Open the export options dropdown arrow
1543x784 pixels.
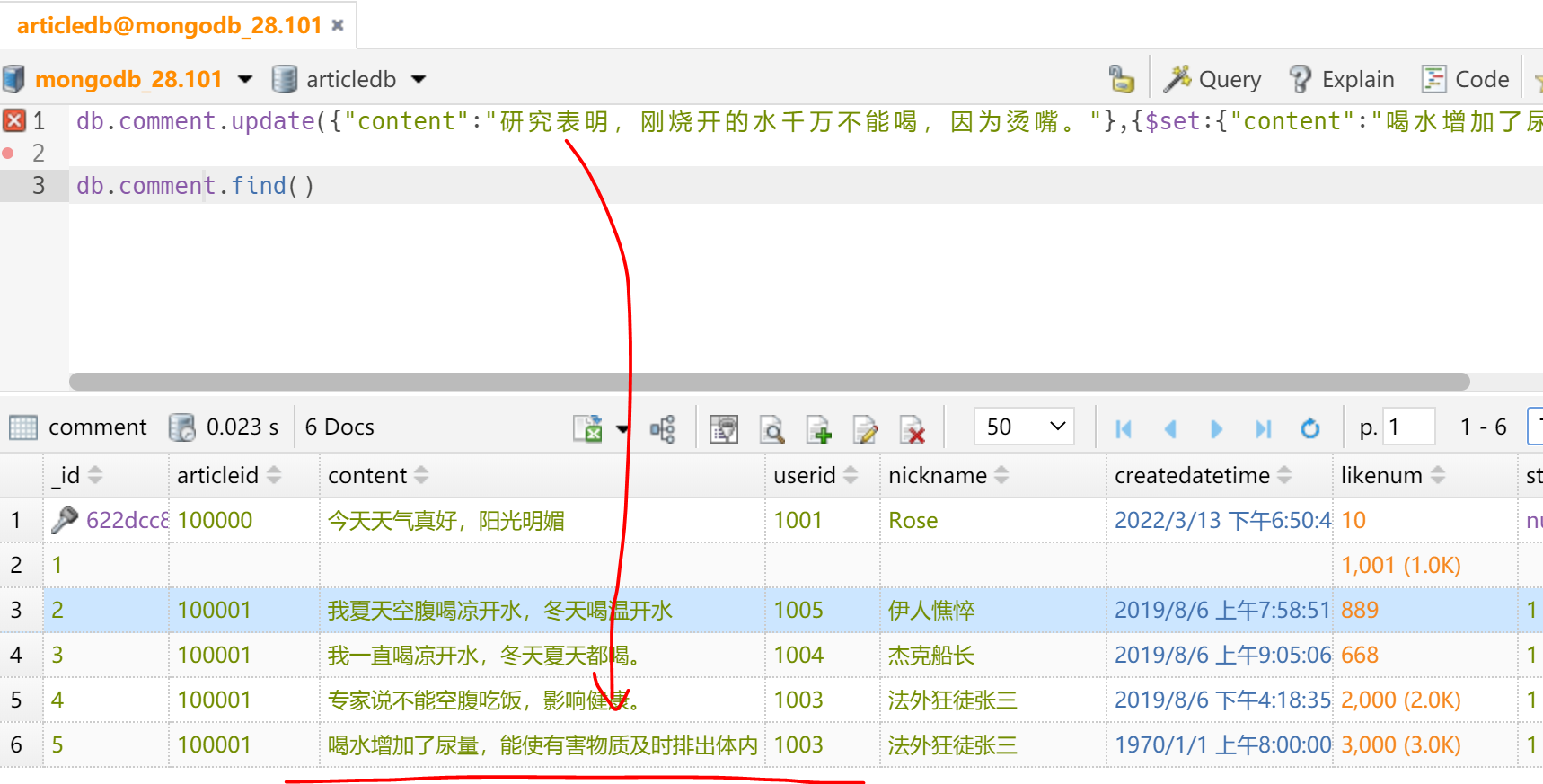click(x=622, y=429)
